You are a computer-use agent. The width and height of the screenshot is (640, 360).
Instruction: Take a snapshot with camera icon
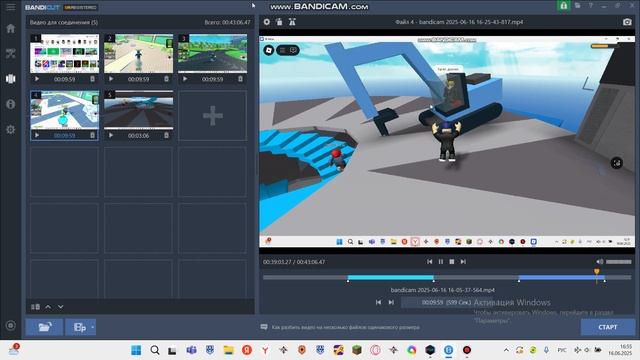coord(627,22)
